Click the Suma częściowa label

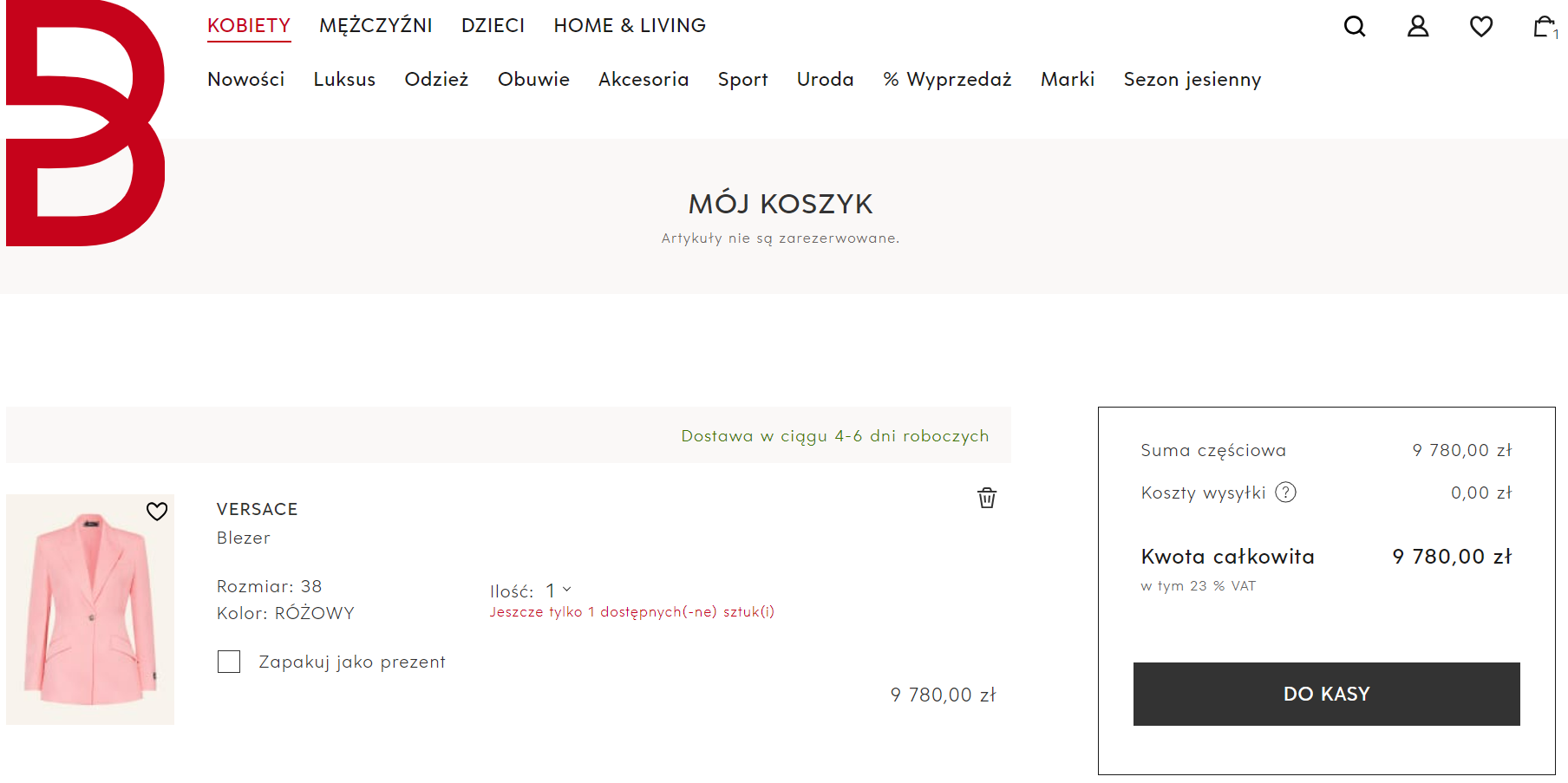[1213, 450]
